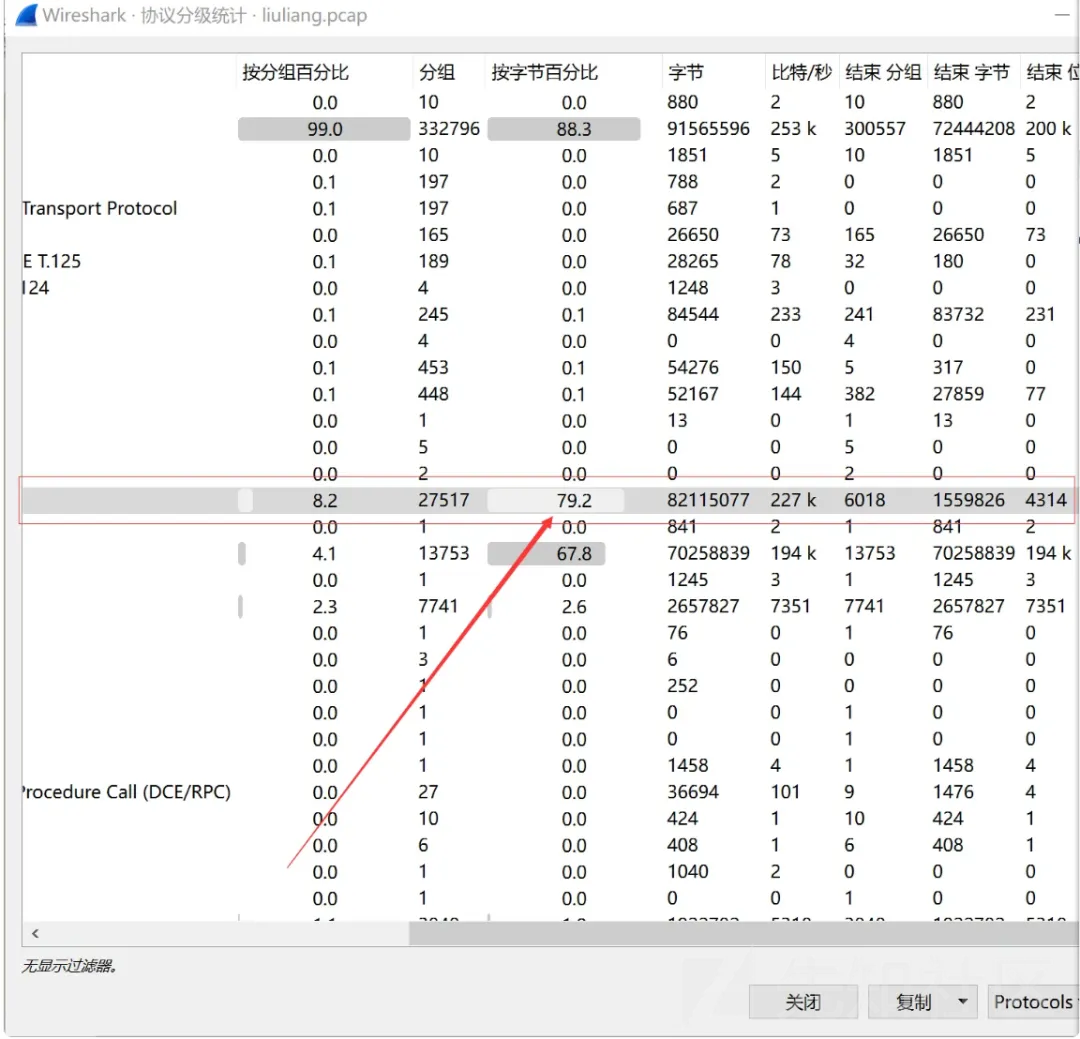The image size is (1080, 1039).
Task: Click the 27859 end bytes cell
Action: (x=958, y=394)
